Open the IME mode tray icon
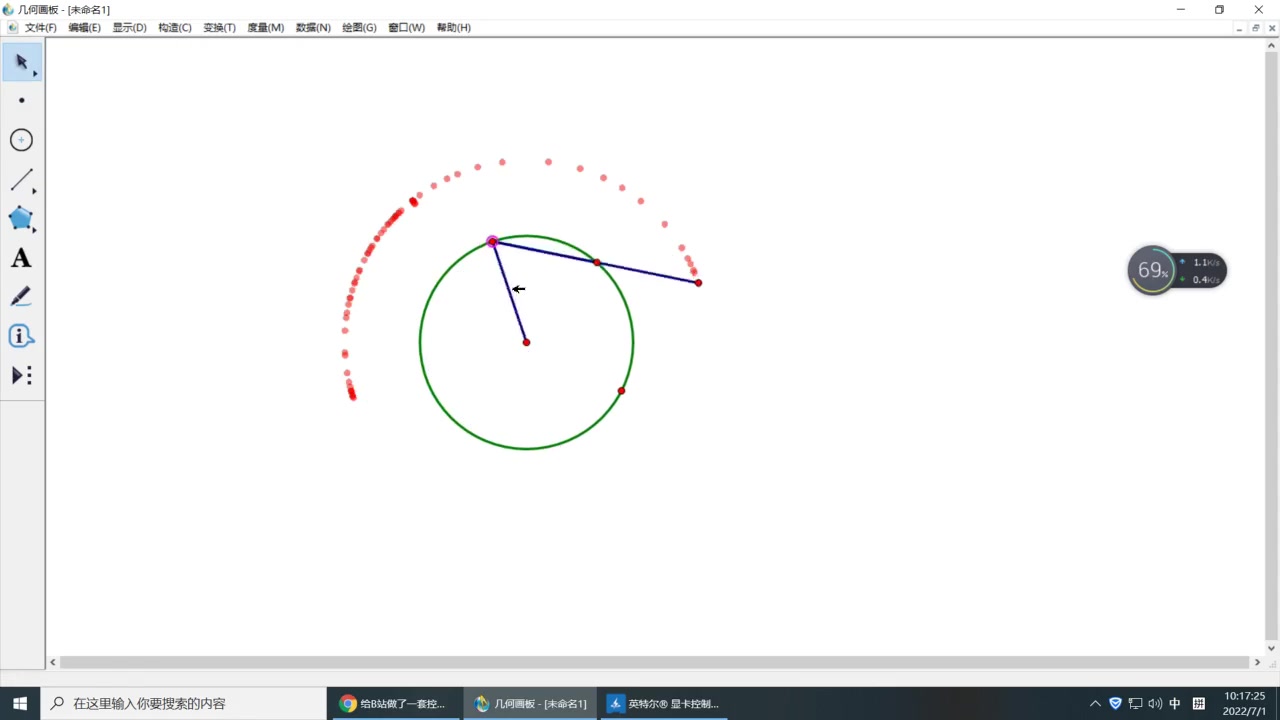 (x=1199, y=703)
